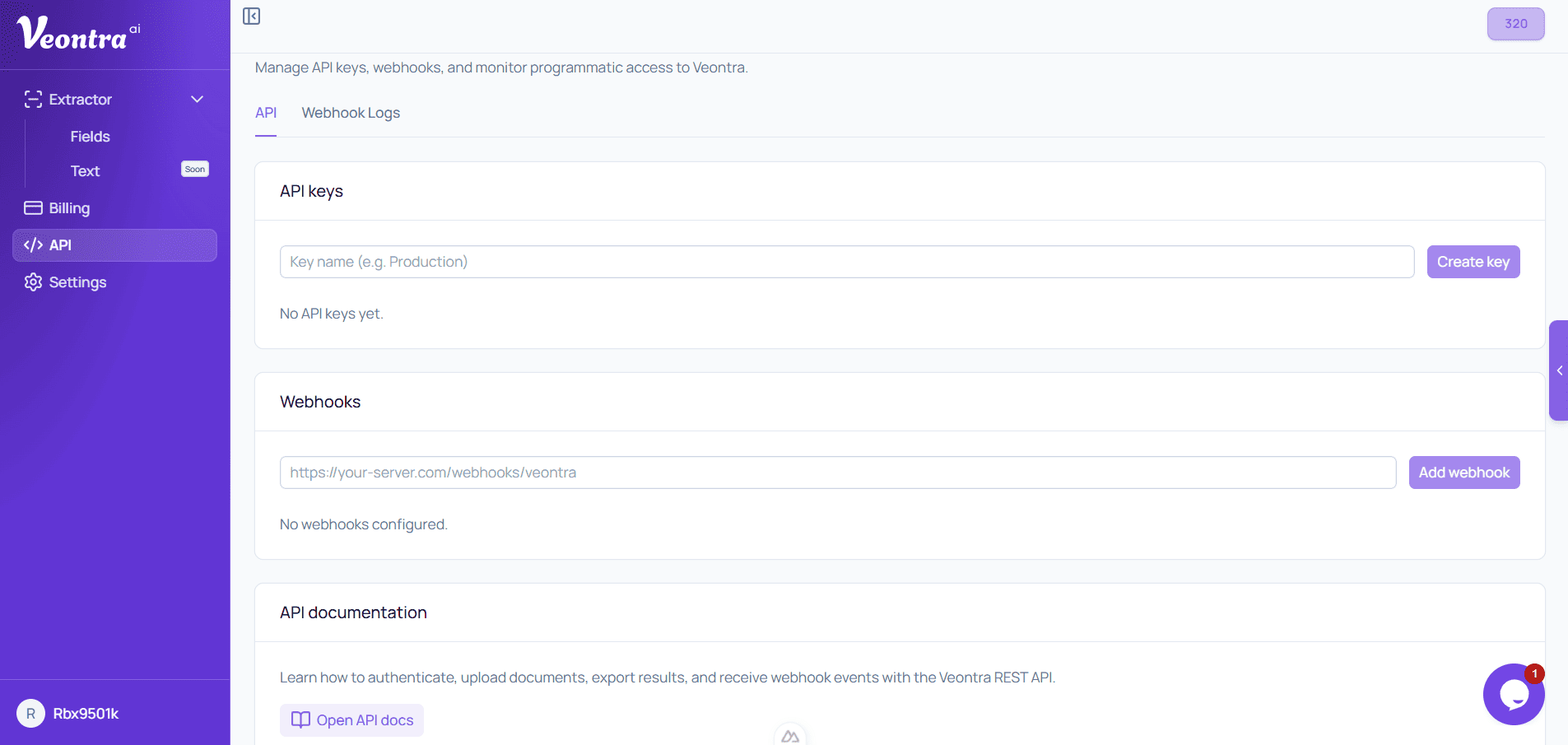Click the 'No API keys yet.' text
Screen dimensions: 1568x745
click(332, 314)
